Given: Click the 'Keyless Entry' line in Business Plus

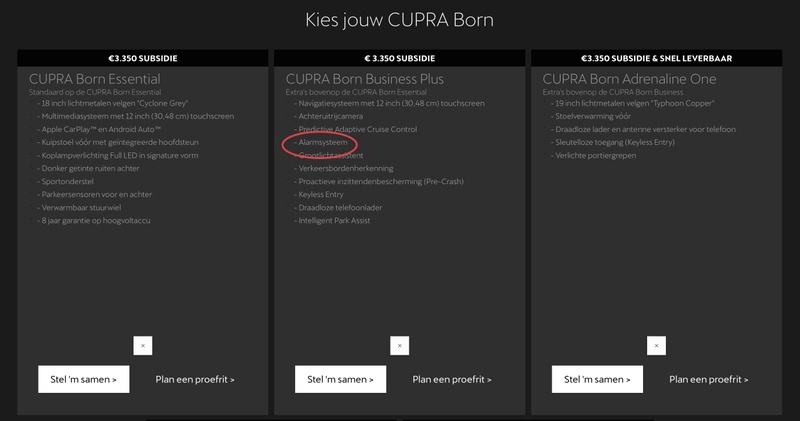Looking at the screenshot, I should (x=321, y=194).
